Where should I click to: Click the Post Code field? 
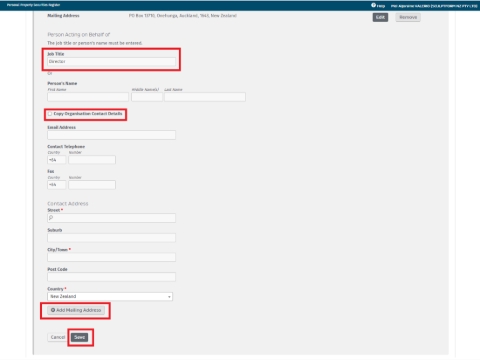[x=111, y=277]
